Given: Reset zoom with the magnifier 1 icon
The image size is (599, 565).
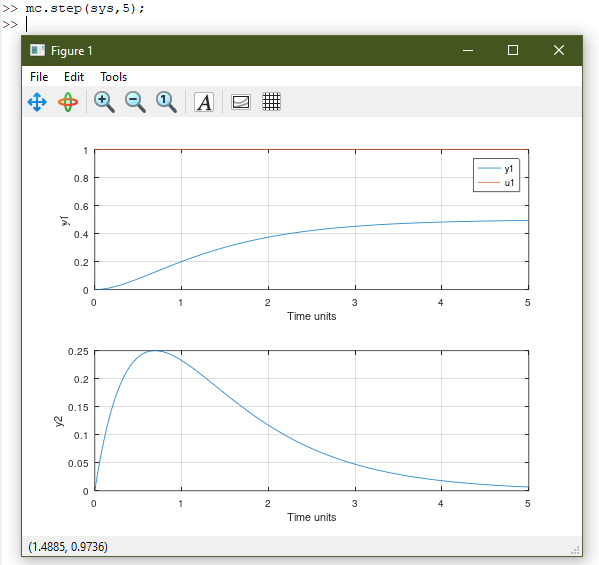Looking at the screenshot, I should click(166, 102).
